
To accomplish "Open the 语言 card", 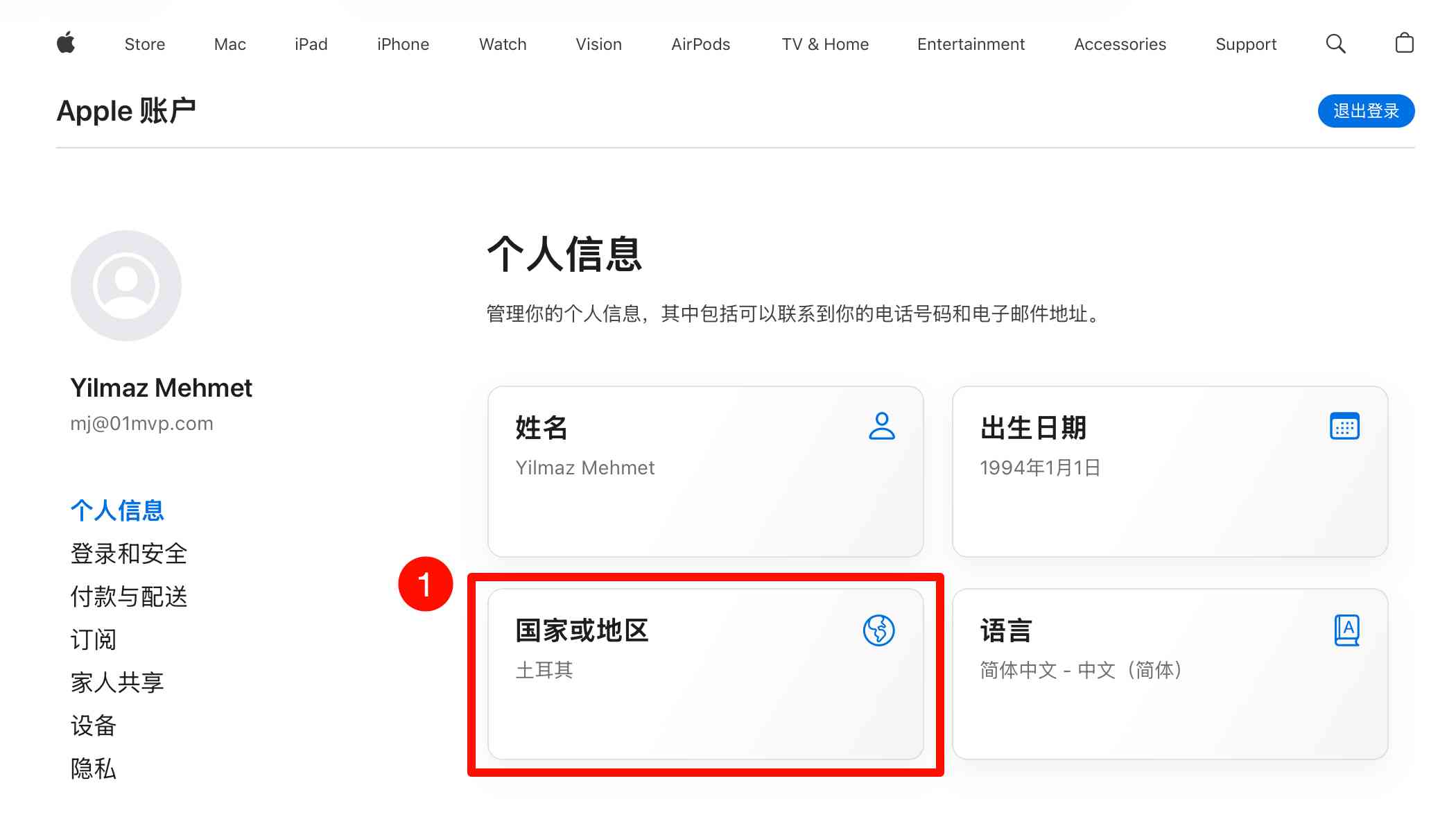I will pyautogui.click(x=1170, y=674).
